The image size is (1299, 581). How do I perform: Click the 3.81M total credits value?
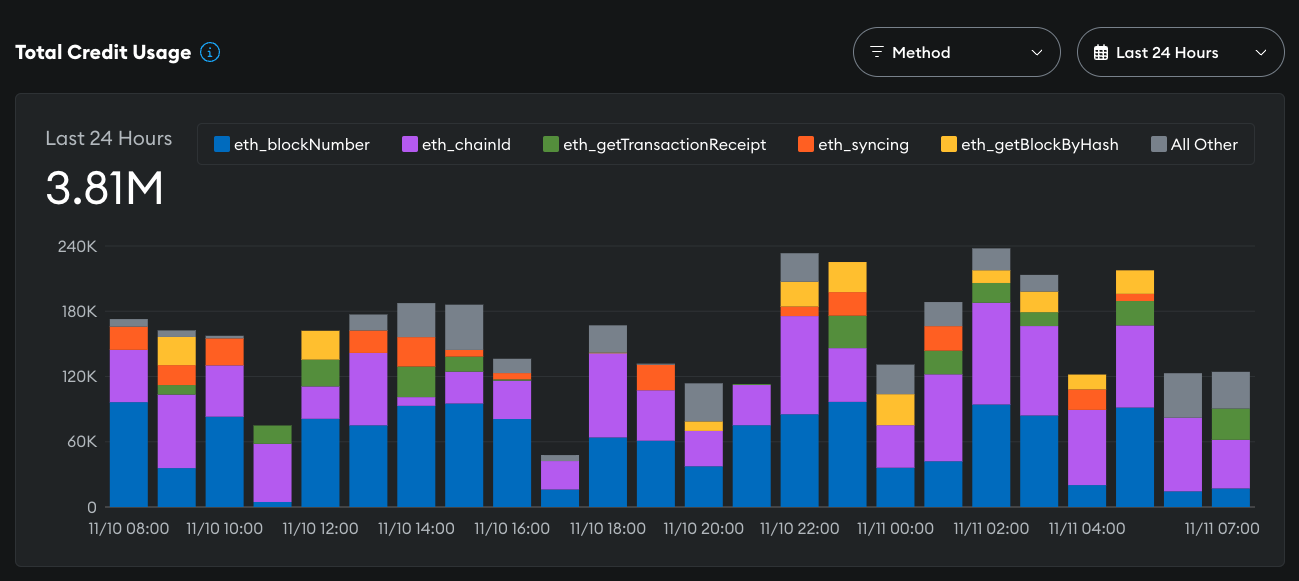click(104, 189)
